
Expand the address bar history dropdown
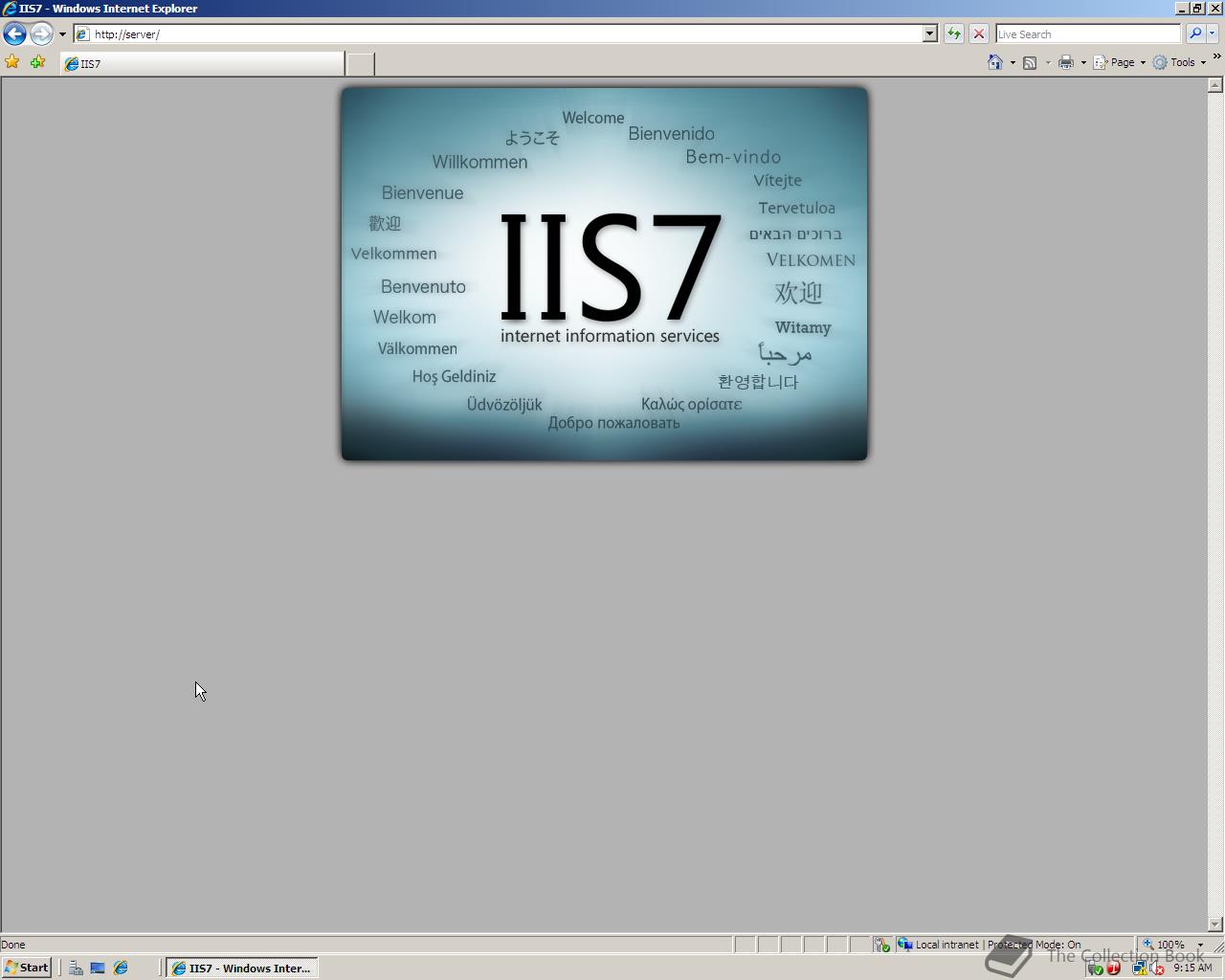929,33
